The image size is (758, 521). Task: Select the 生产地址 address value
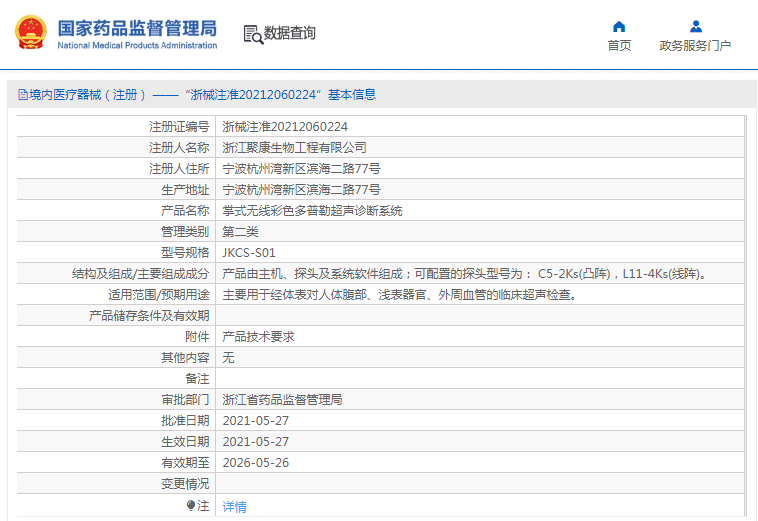pos(301,189)
